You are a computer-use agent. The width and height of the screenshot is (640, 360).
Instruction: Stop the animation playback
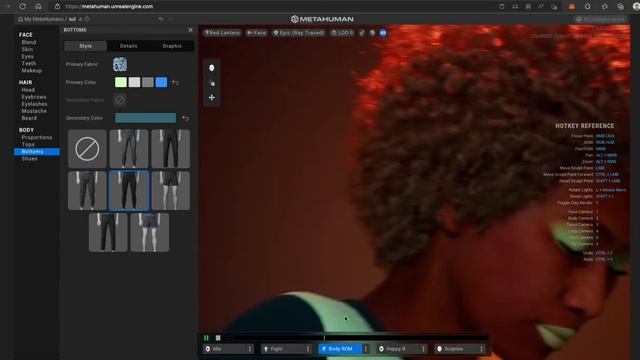(x=218, y=338)
